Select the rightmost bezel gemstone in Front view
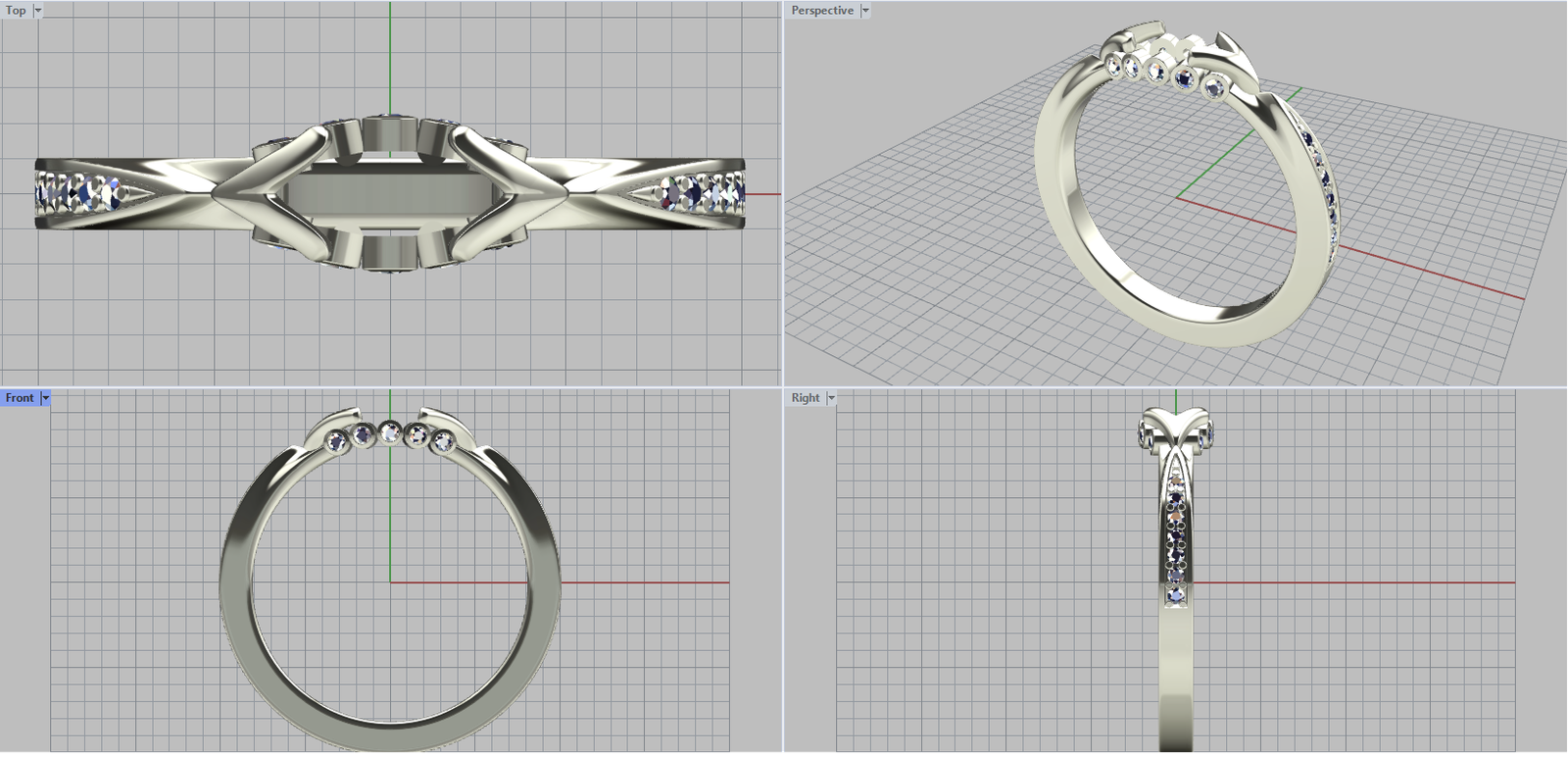Image resolution: width=1568 pixels, height=757 pixels. tap(443, 443)
